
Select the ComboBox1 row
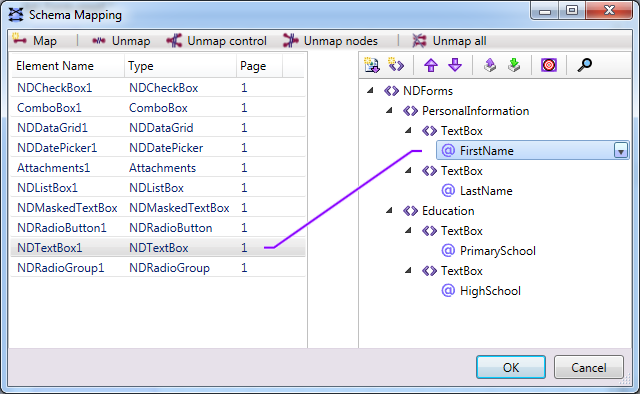[x=158, y=108]
